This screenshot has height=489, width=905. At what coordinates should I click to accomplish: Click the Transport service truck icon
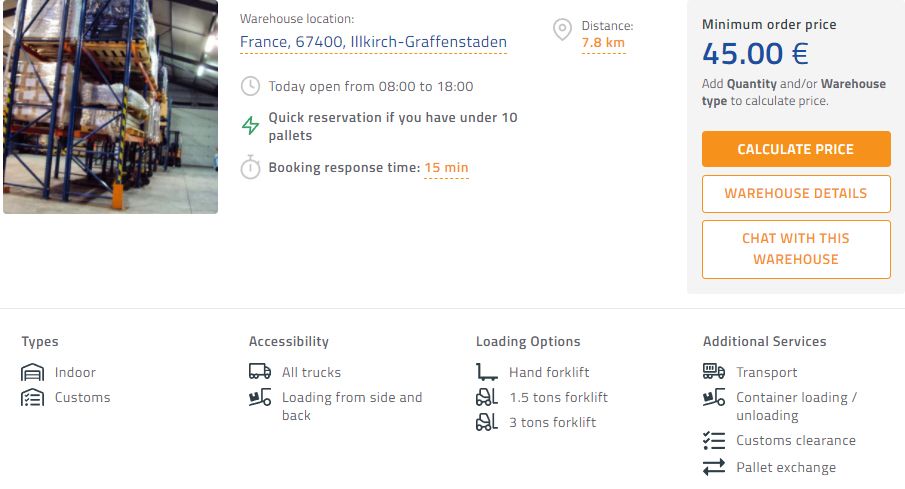coord(714,372)
